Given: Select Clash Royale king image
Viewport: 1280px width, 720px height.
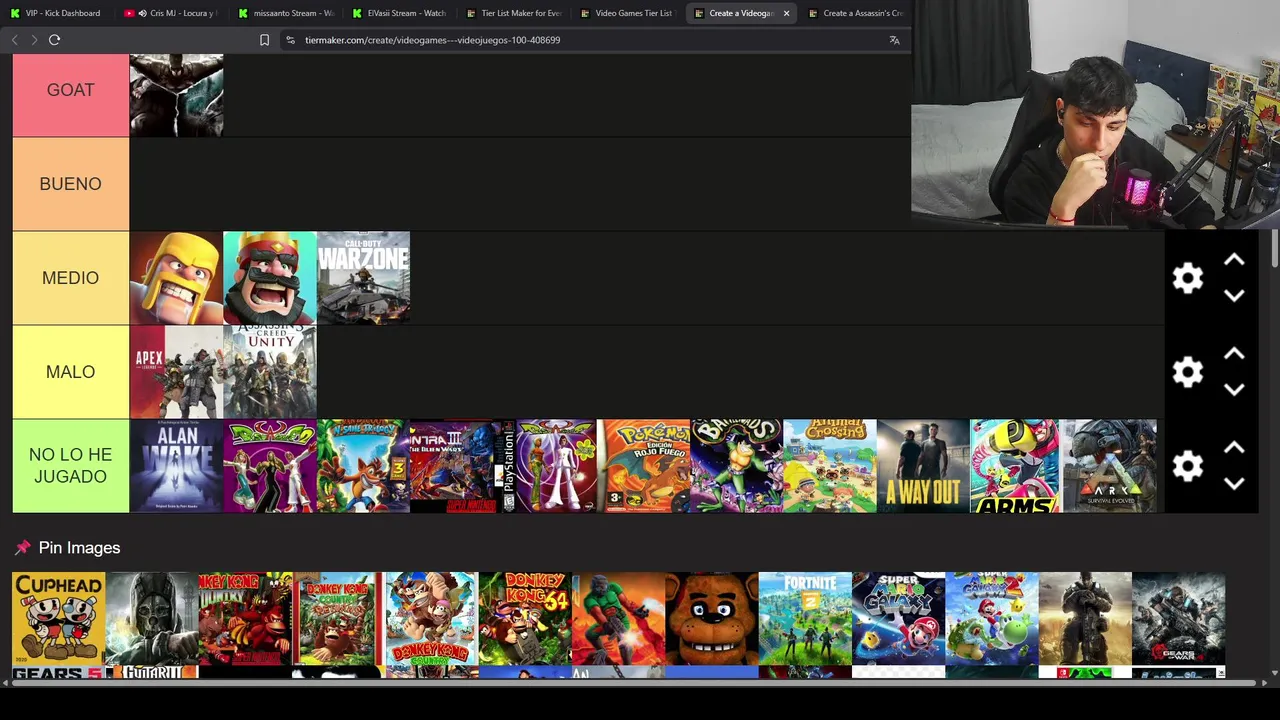Looking at the screenshot, I should 270,278.
